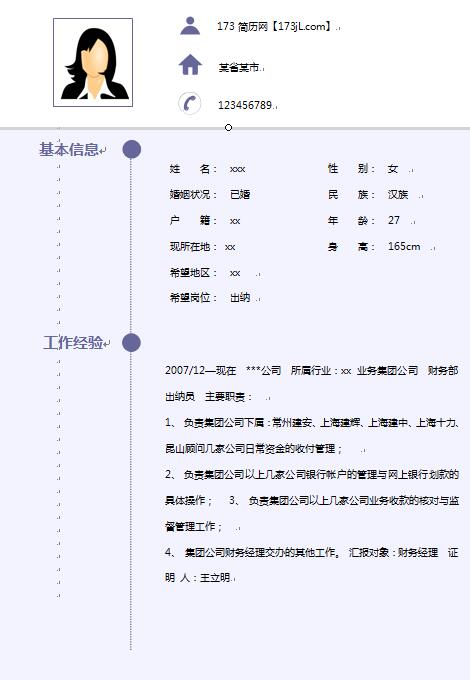Viewport: 470px width, 680px height.
Task: Click the phone number 123456789
Action: [x=245, y=105]
